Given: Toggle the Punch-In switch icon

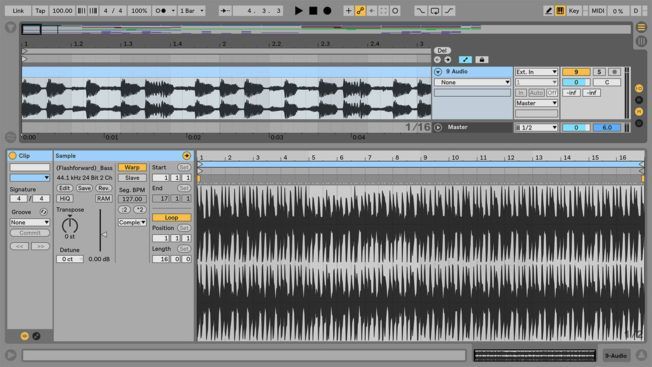Looking at the screenshot, I should [x=421, y=11].
